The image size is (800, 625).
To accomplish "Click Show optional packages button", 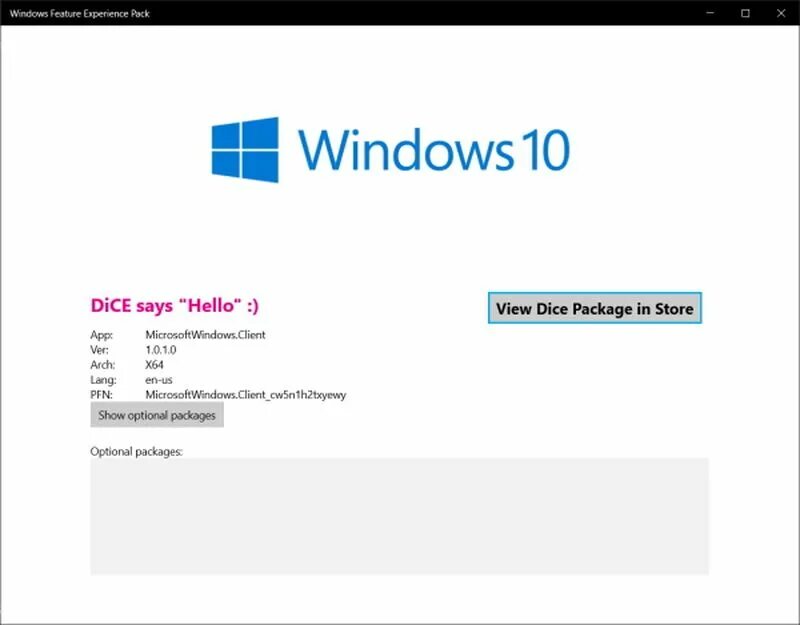I will coord(157,415).
